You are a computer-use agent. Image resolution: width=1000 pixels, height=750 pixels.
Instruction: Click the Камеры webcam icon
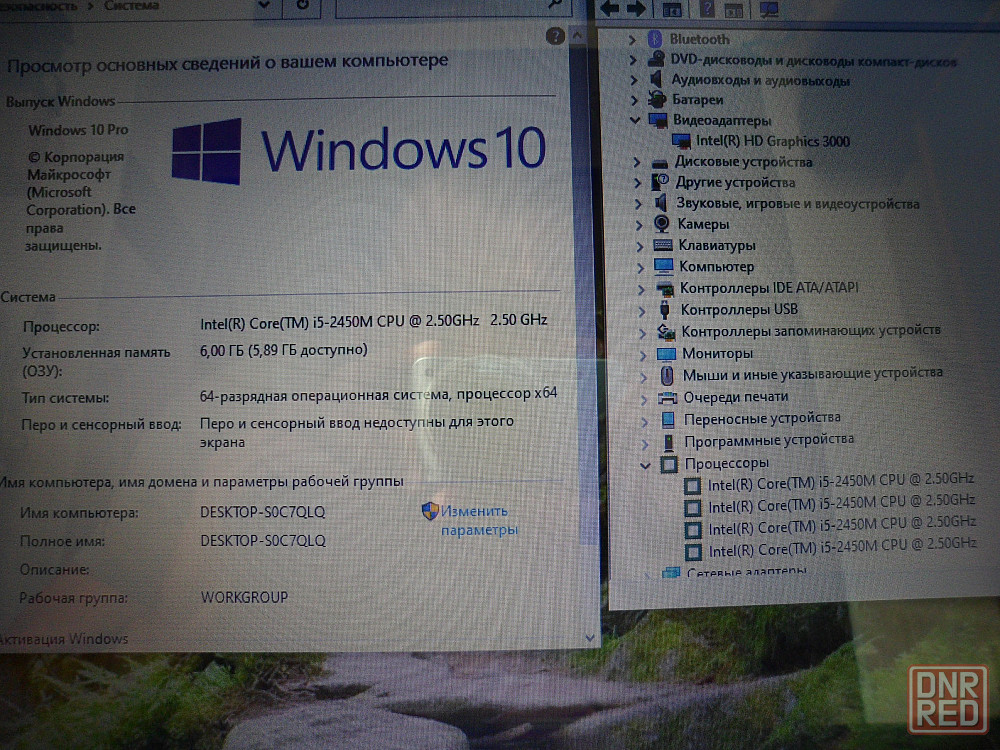tap(661, 224)
